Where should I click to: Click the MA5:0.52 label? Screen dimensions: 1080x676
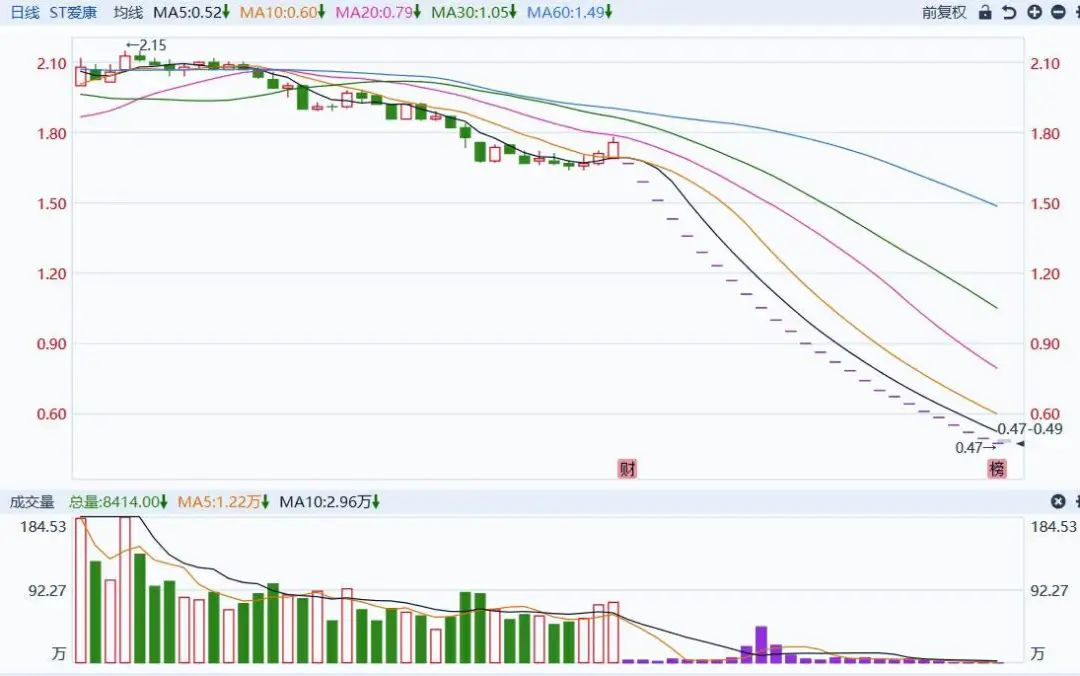point(191,12)
